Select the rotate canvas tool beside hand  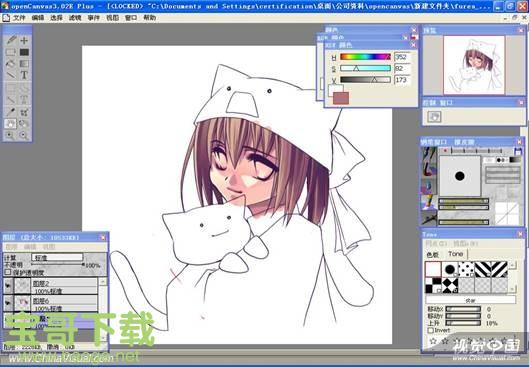[x=24, y=124]
